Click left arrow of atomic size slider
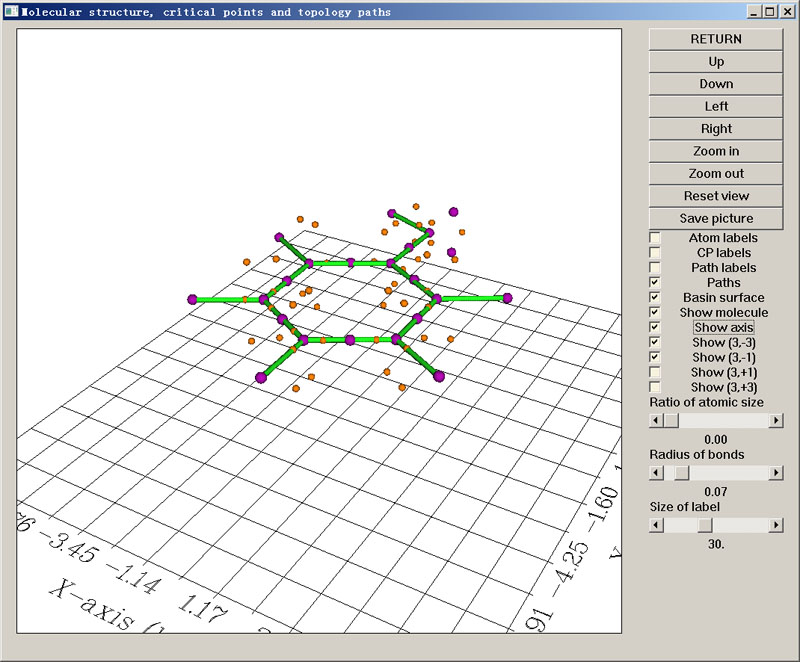 pos(656,421)
